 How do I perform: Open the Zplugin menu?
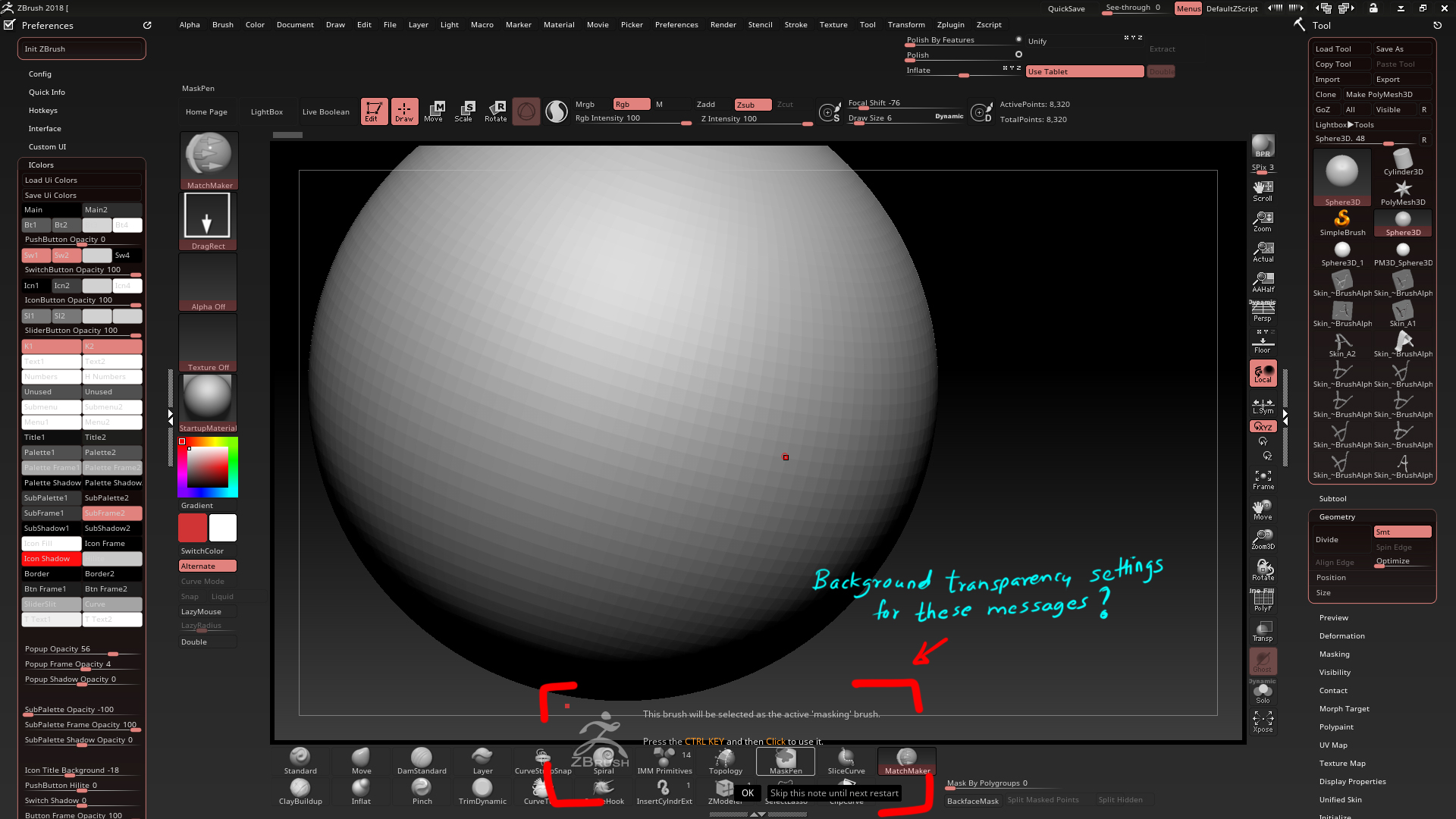[950, 25]
